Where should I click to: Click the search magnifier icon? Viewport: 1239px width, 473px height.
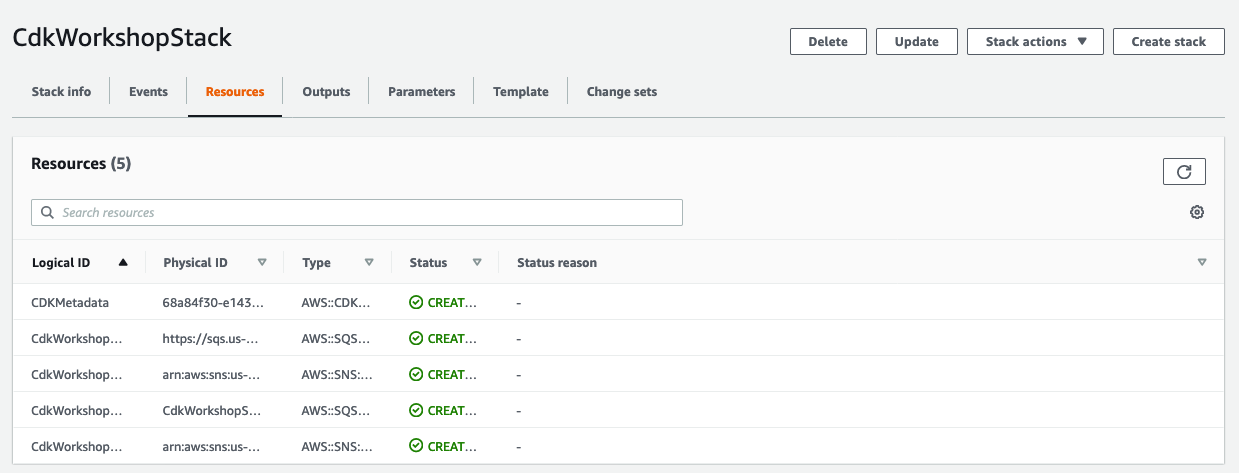tap(48, 212)
